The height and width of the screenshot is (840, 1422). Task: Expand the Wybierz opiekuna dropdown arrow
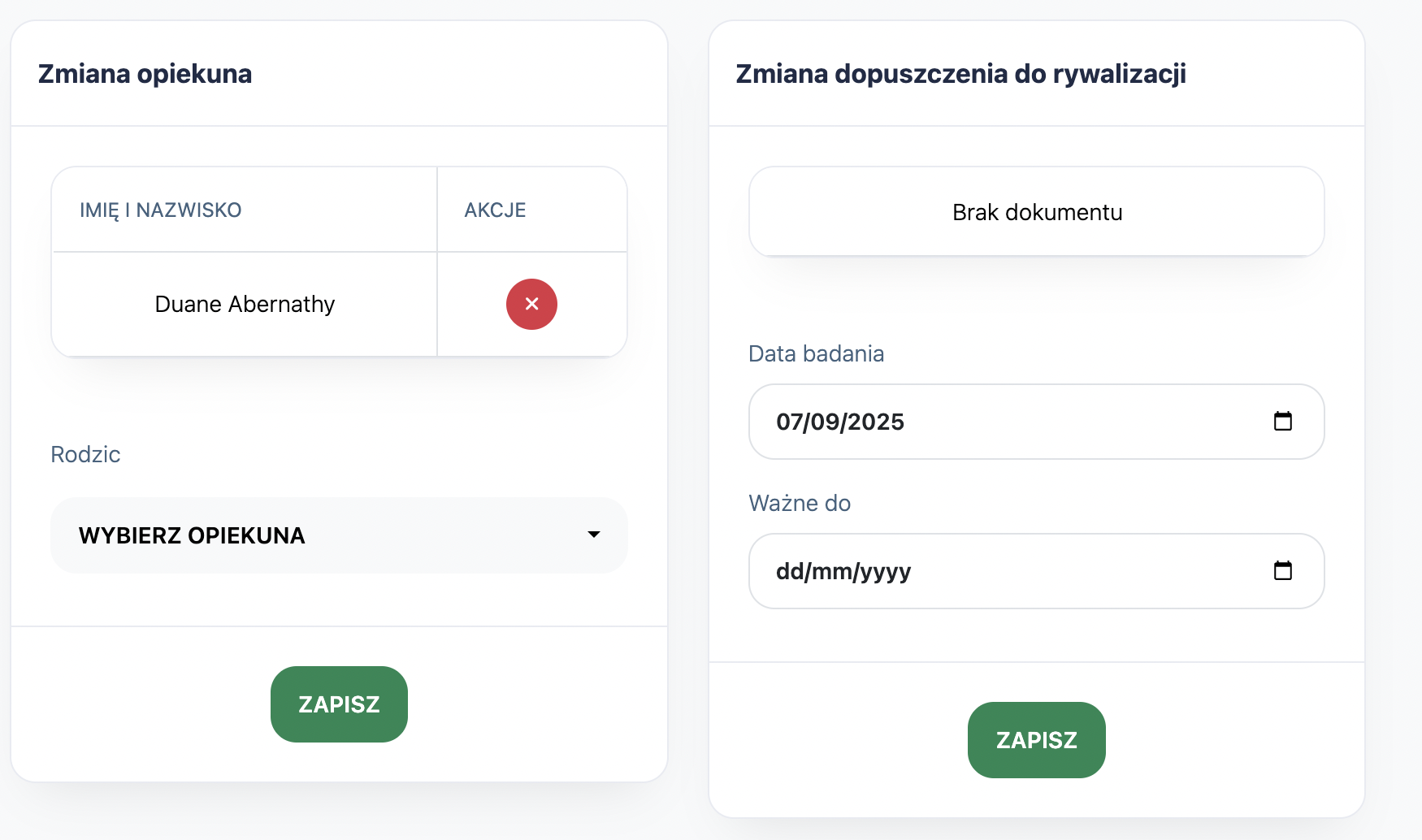click(594, 535)
